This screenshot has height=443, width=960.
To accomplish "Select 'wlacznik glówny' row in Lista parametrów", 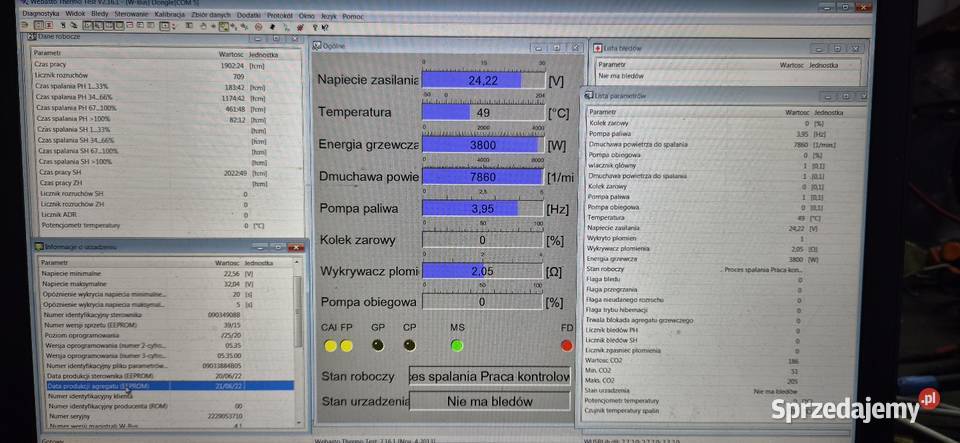I will (x=726, y=165).
